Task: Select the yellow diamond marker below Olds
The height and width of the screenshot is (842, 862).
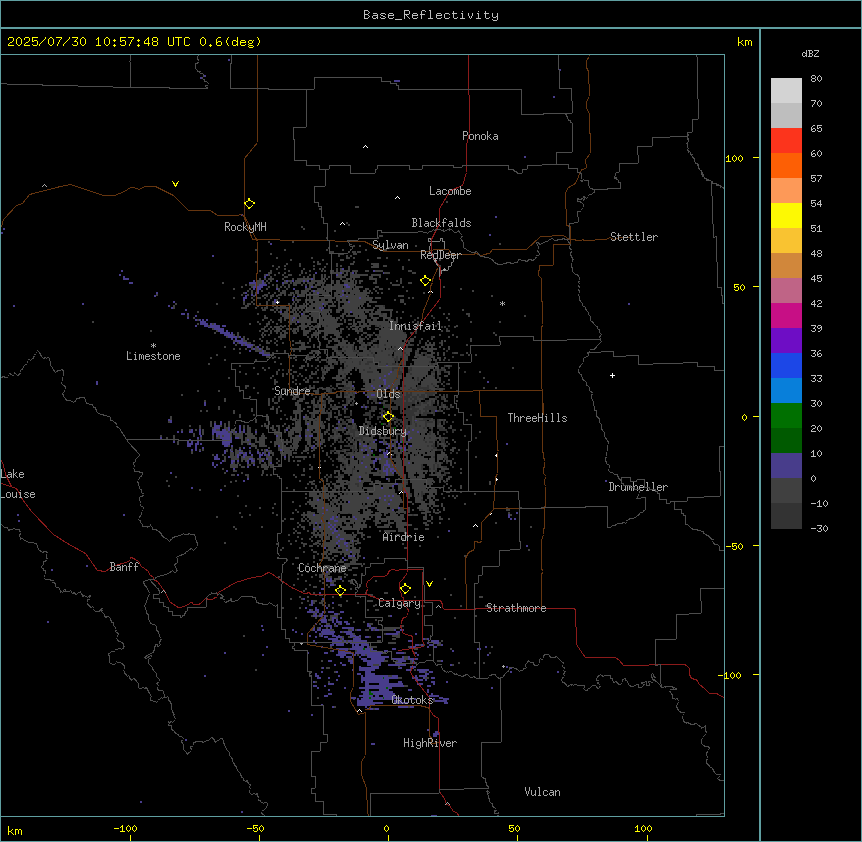Action: tap(388, 417)
